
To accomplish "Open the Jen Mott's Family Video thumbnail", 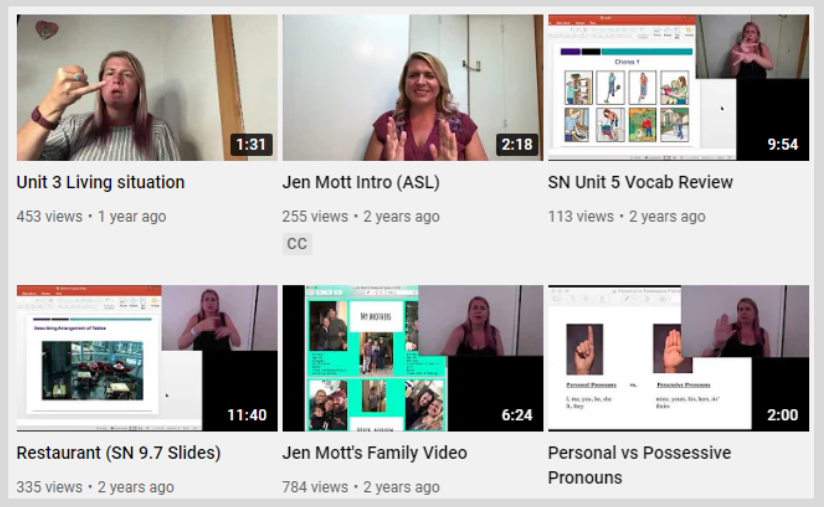I will (413, 358).
